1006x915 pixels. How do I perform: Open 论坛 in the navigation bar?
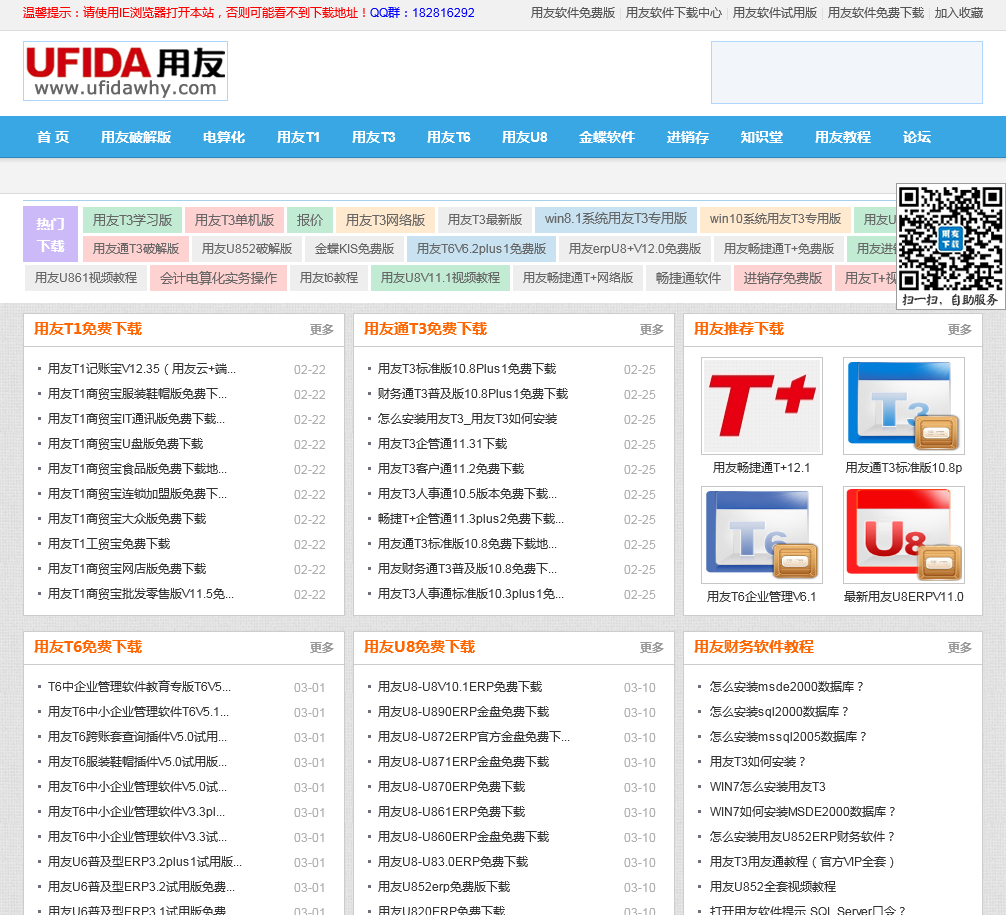click(x=917, y=137)
